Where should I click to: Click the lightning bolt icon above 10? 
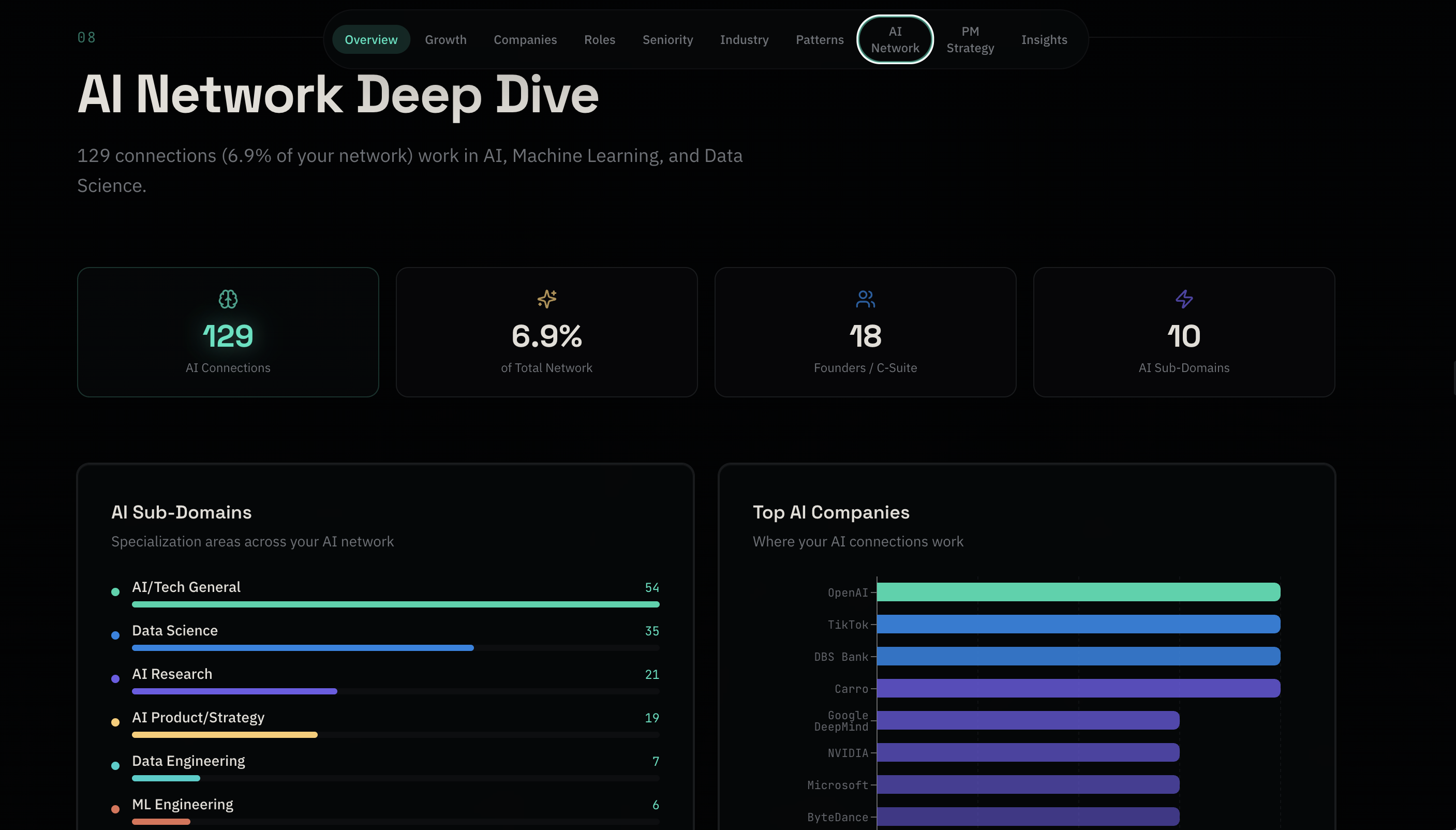coord(1184,299)
